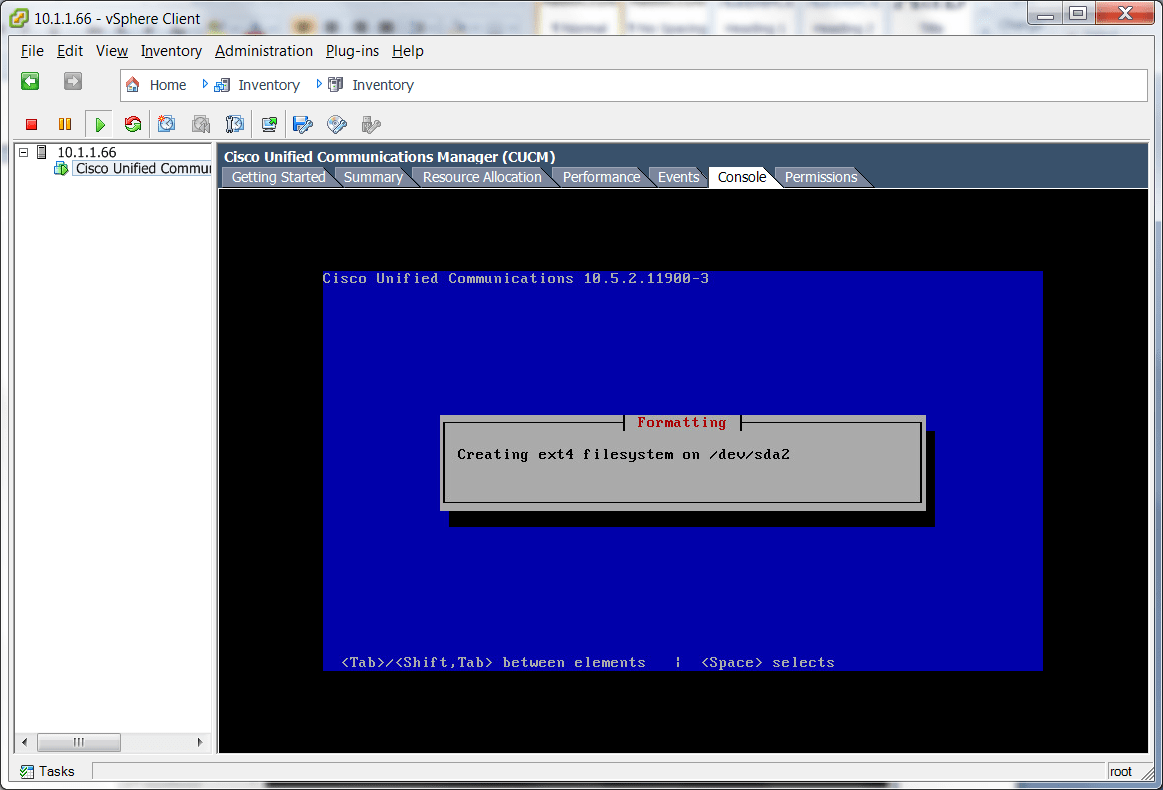The height and width of the screenshot is (790, 1163).
Task: Click the VM icon beside Cisco Unified Commun
Action: tap(62, 168)
